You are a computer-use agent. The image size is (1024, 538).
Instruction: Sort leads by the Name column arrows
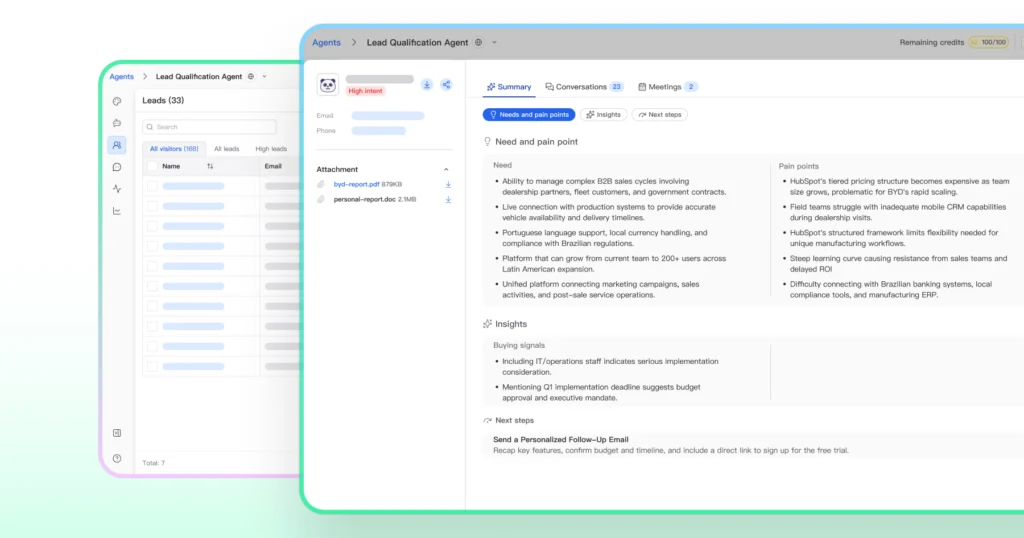(x=210, y=166)
